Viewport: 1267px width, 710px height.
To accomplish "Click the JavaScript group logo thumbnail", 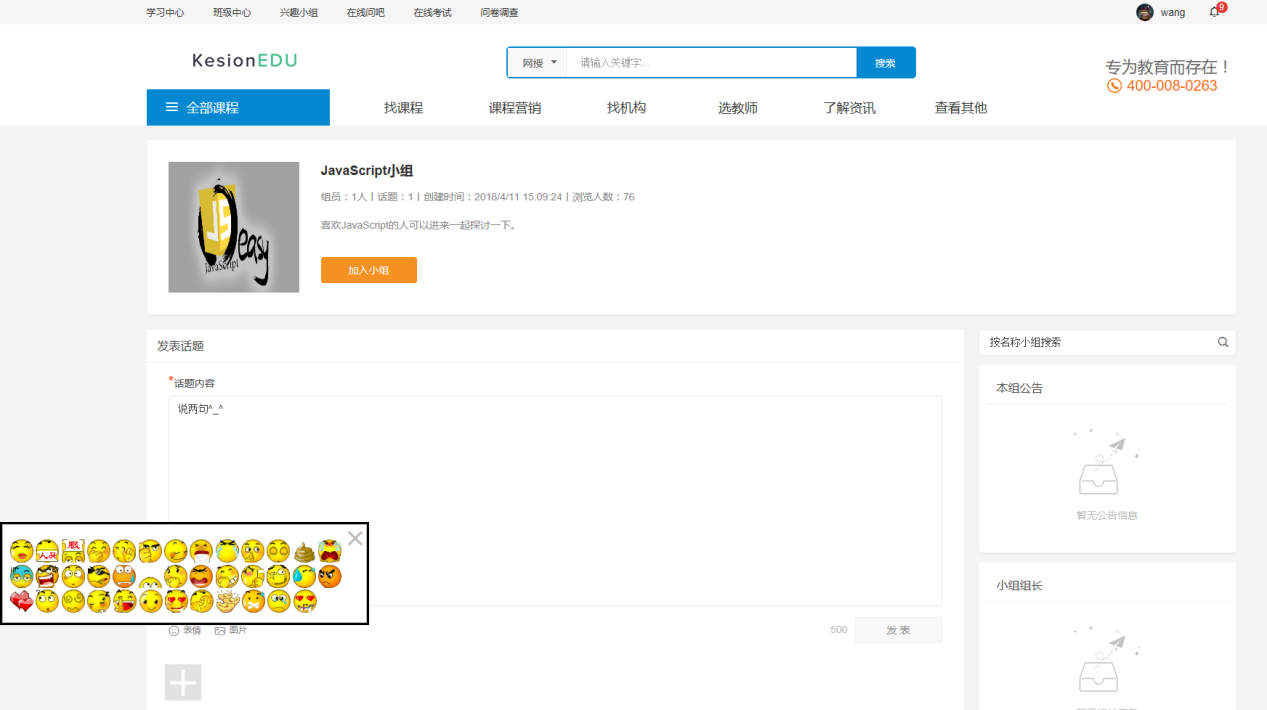I will (233, 227).
